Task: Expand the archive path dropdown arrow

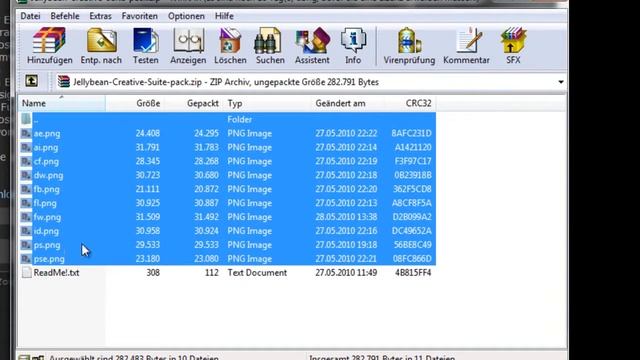Action: [561, 82]
